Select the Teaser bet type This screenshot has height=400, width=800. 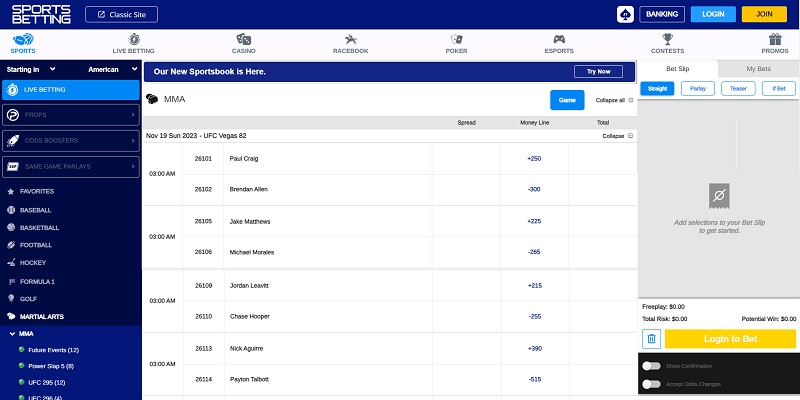[x=738, y=88]
